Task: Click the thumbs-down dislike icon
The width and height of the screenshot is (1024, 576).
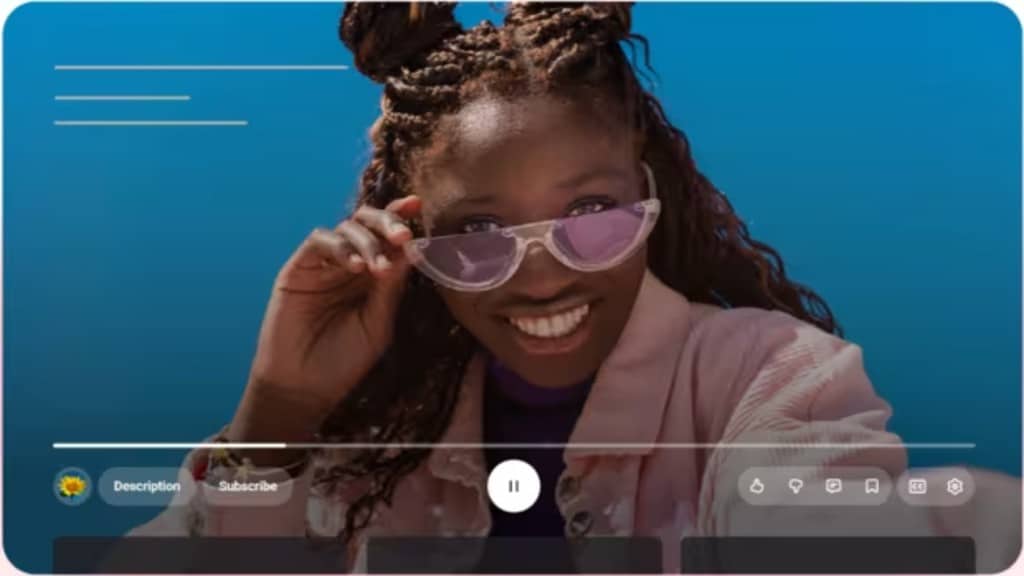Action: (x=795, y=487)
